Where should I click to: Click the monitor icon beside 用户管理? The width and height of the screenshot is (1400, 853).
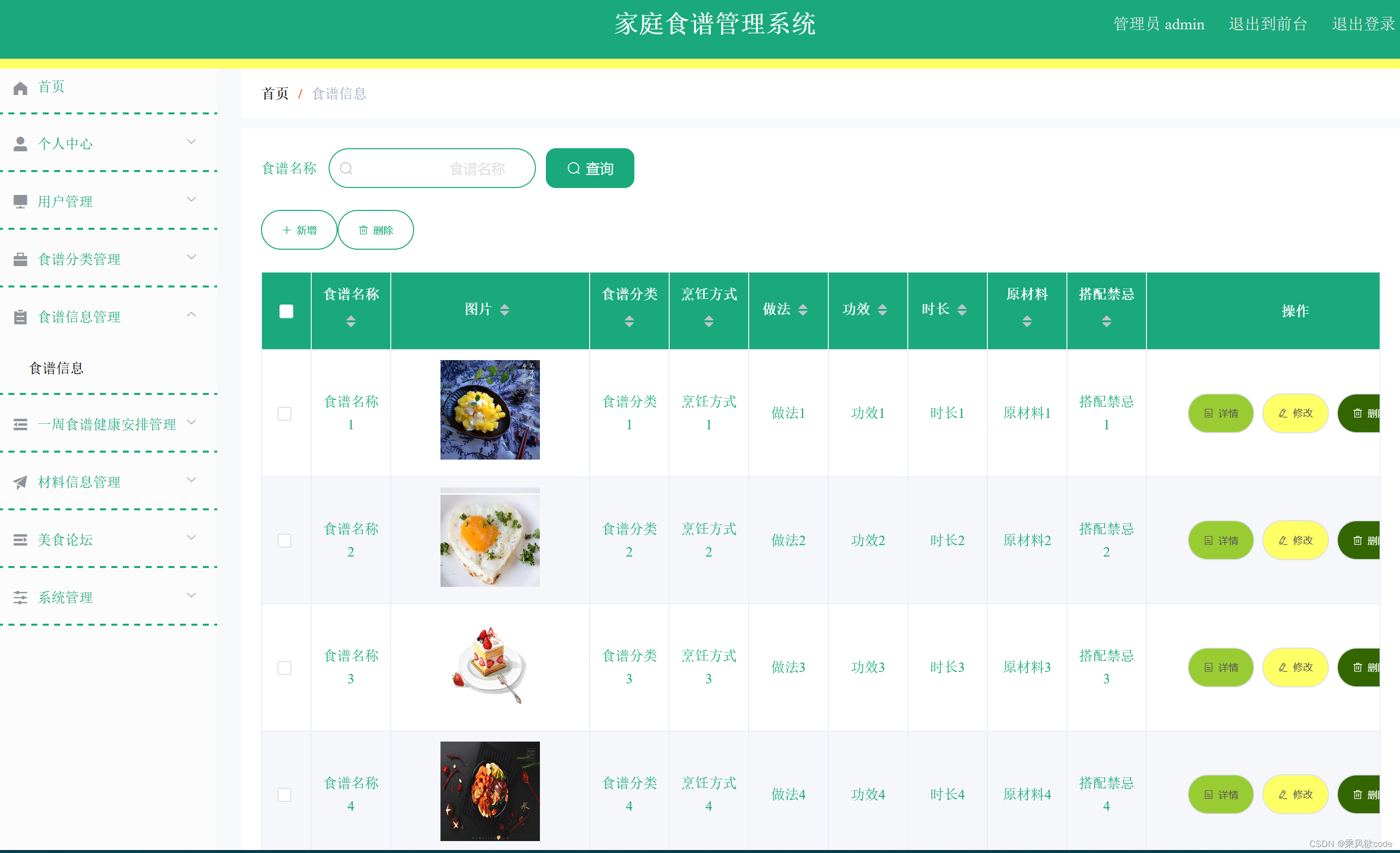coord(20,200)
